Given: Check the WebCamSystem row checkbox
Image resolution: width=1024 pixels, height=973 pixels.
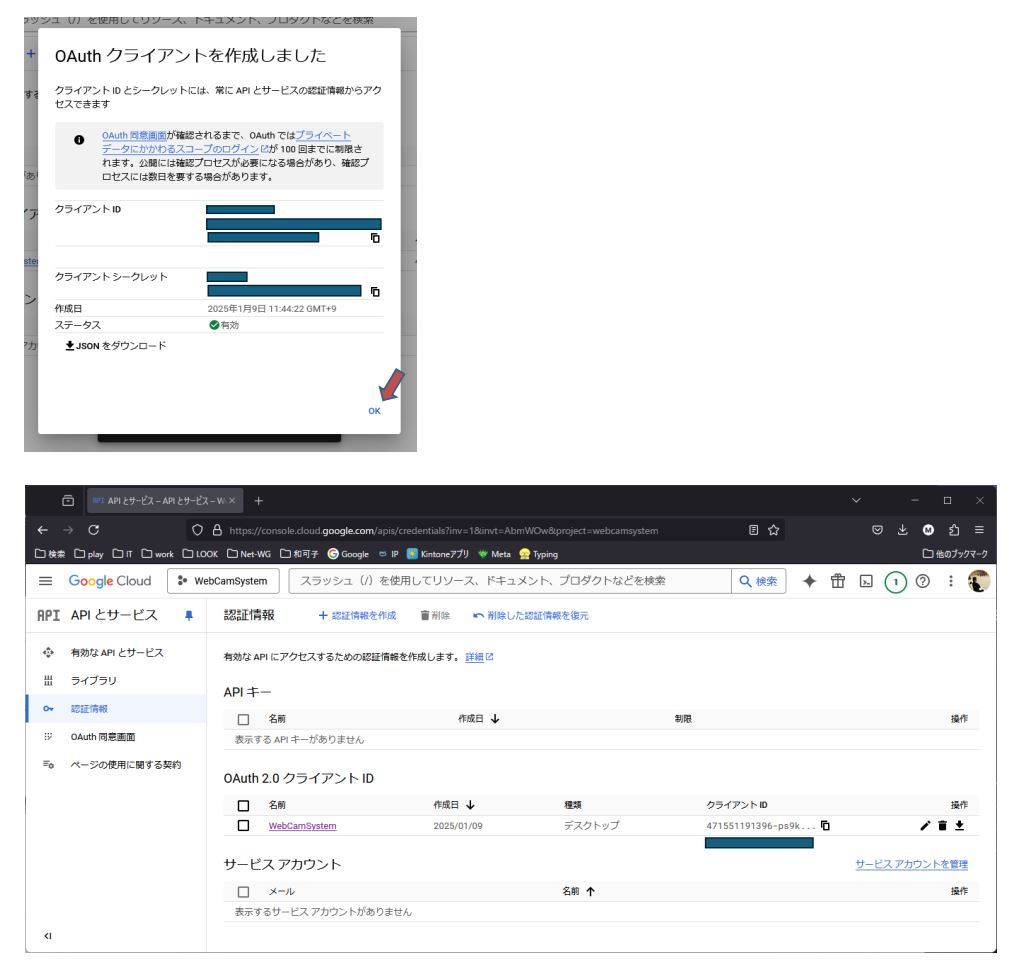Looking at the screenshot, I should 244,825.
